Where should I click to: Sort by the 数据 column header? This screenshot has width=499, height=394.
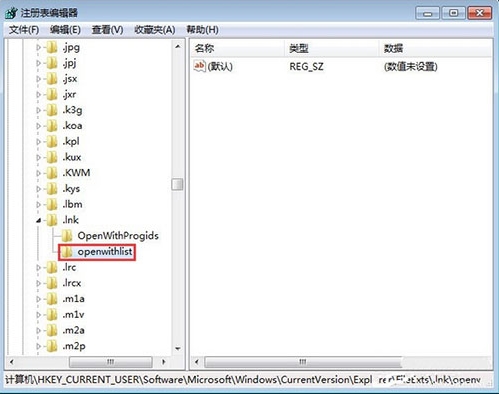[435, 49]
